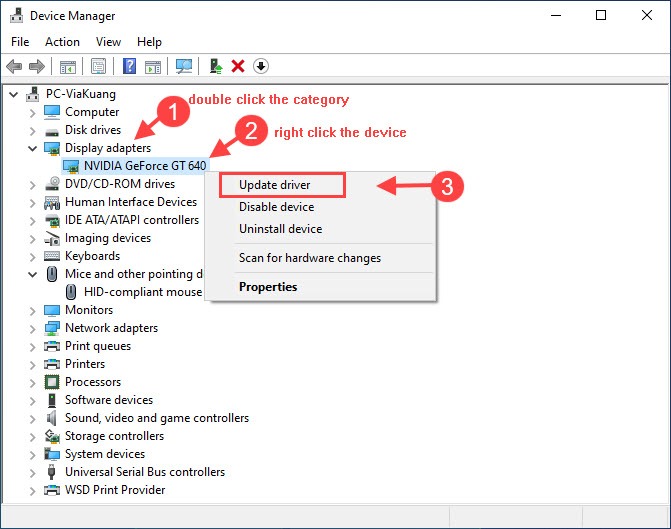
Task: Select the Print queues row
Action: click(88, 346)
